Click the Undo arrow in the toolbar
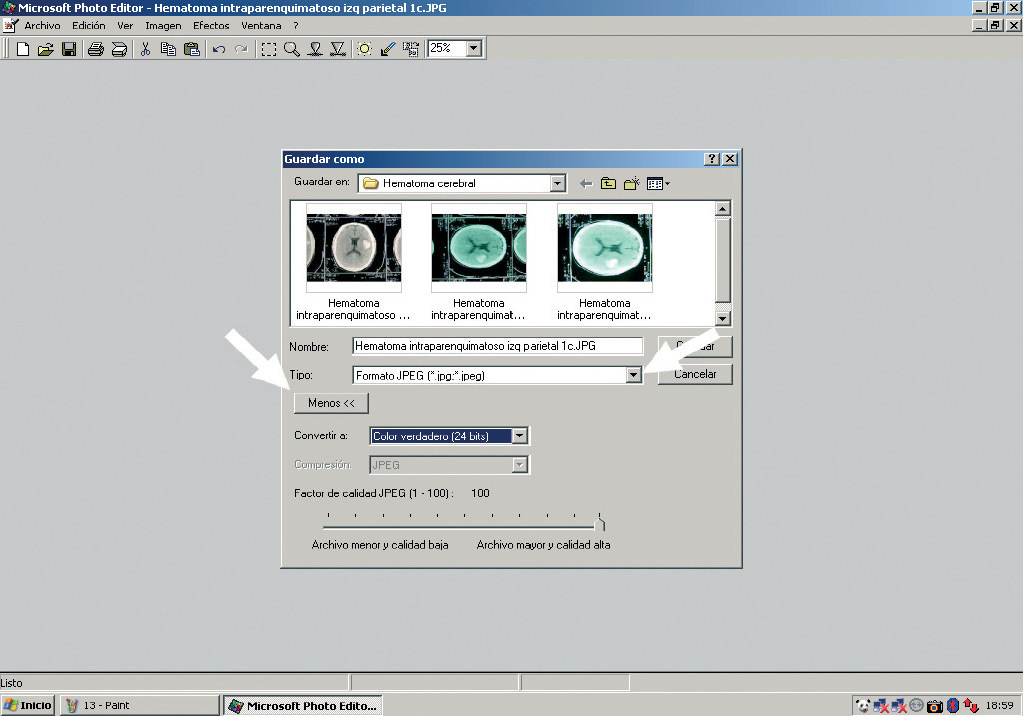 (218, 49)
